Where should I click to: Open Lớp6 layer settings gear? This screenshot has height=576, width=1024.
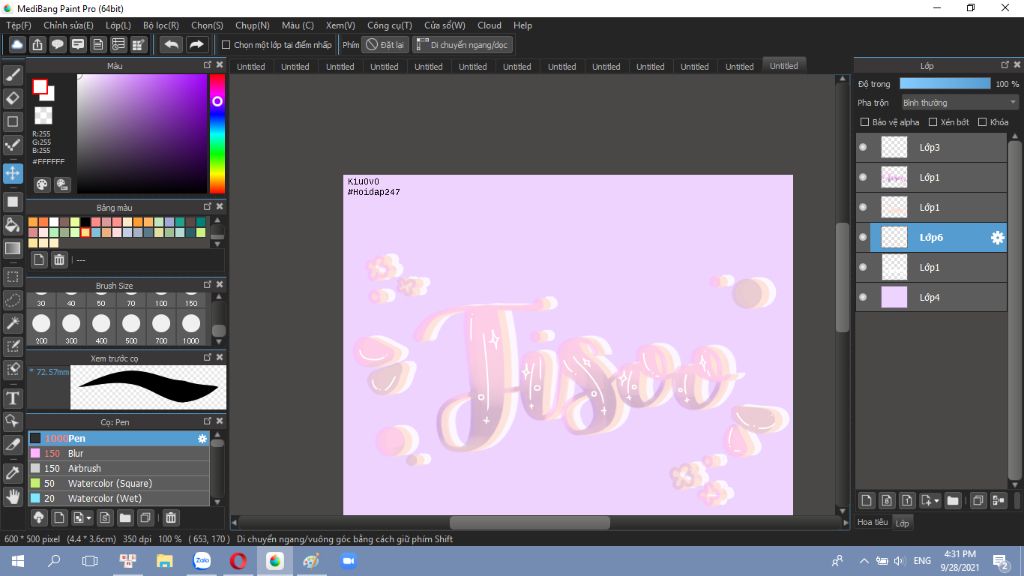pos(997,238)
